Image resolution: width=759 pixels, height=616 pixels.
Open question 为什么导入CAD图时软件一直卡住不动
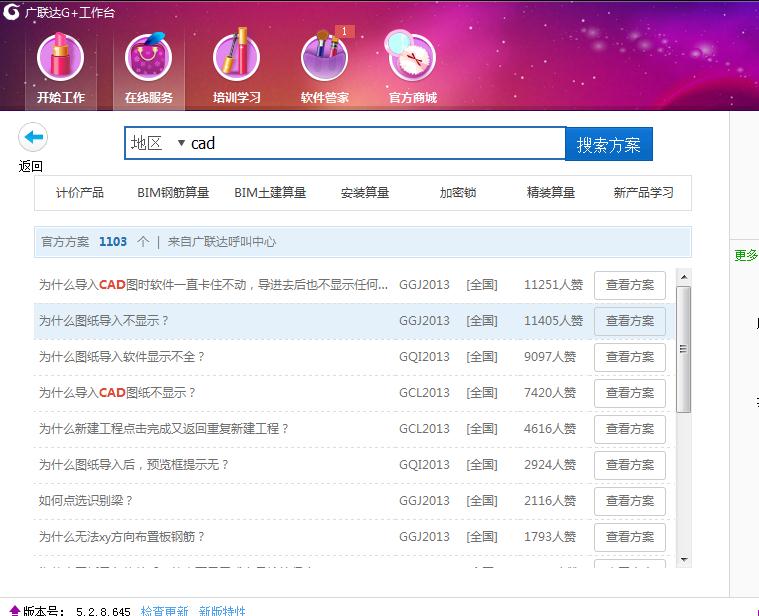(213, 285)
